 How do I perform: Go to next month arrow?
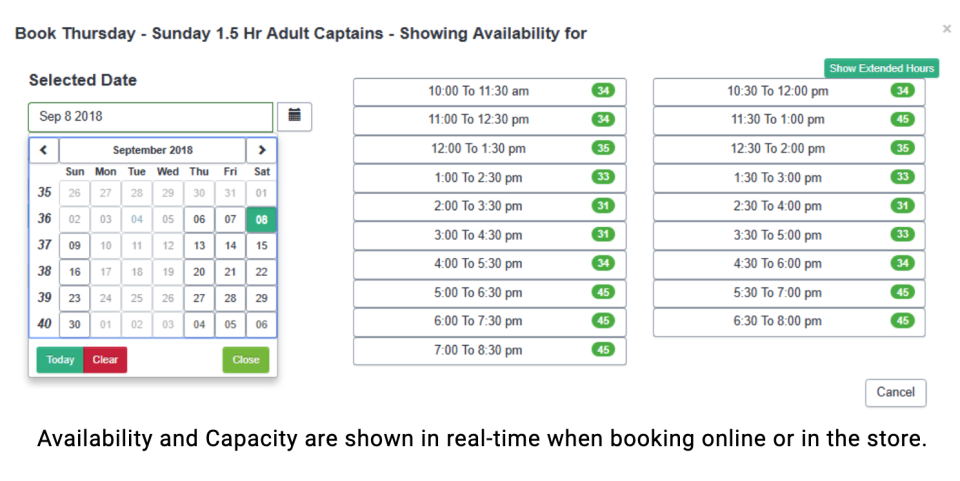pyautogui.click(x=261, y=150)
